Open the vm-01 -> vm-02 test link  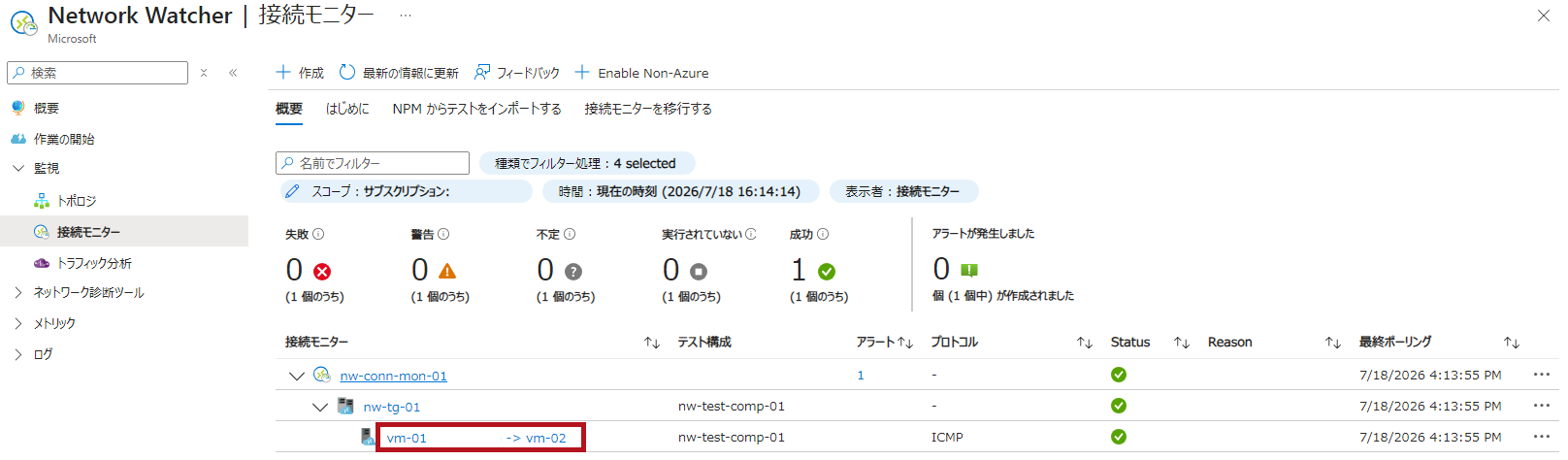point(476,438)
